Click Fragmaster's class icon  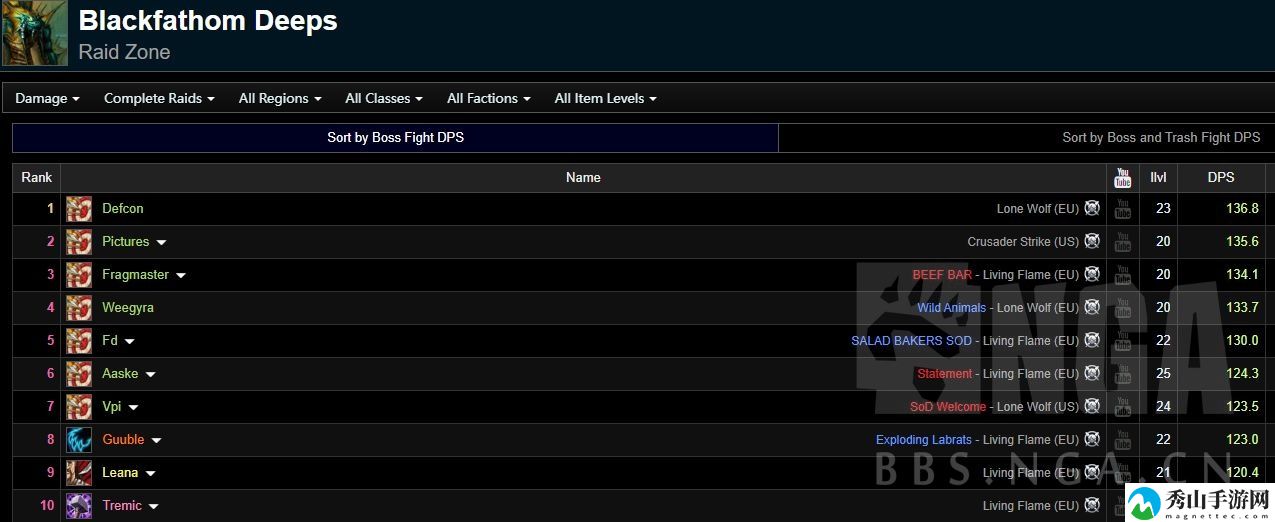(x=79, y=275)
